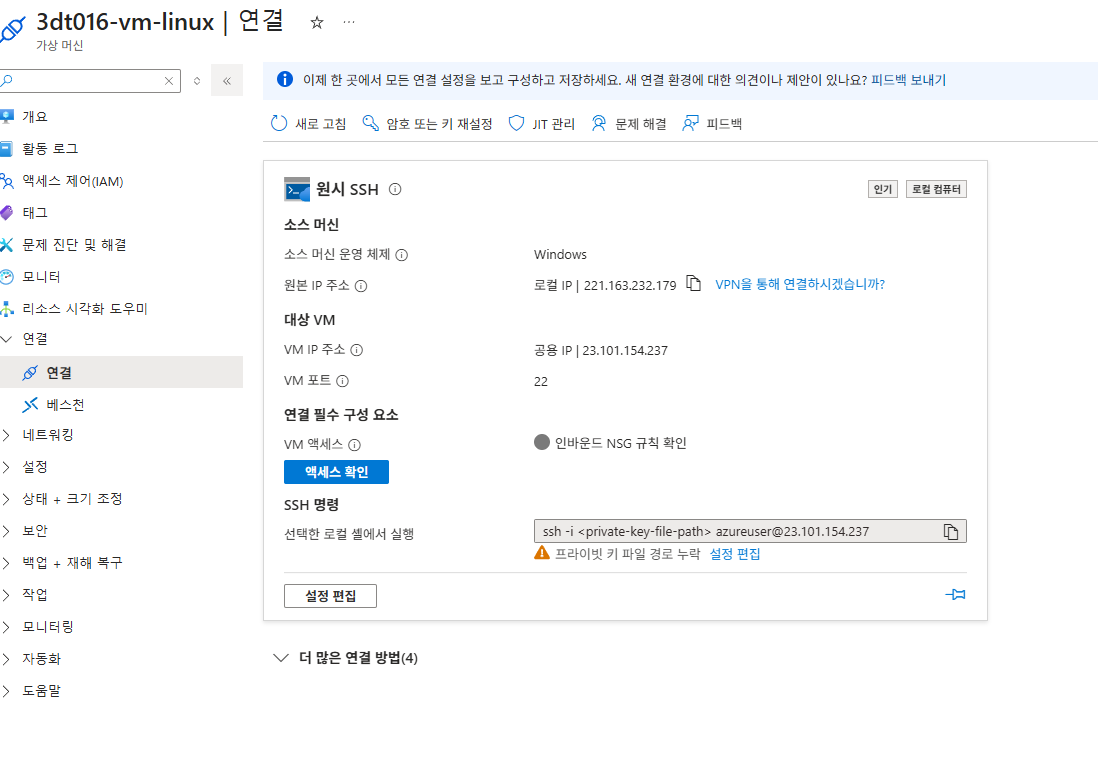Open JIT 관리 shield option

click(x=541, y=124)
